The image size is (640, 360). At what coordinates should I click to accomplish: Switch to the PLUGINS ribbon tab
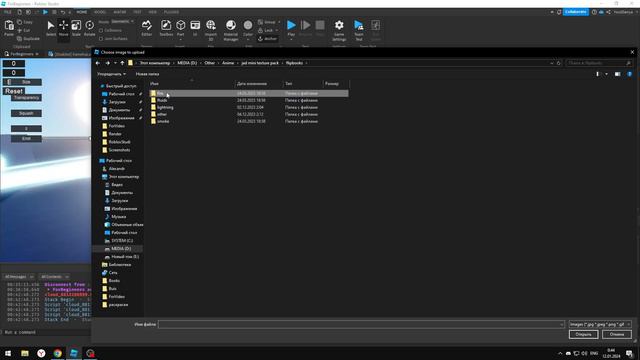pos(171,12)
